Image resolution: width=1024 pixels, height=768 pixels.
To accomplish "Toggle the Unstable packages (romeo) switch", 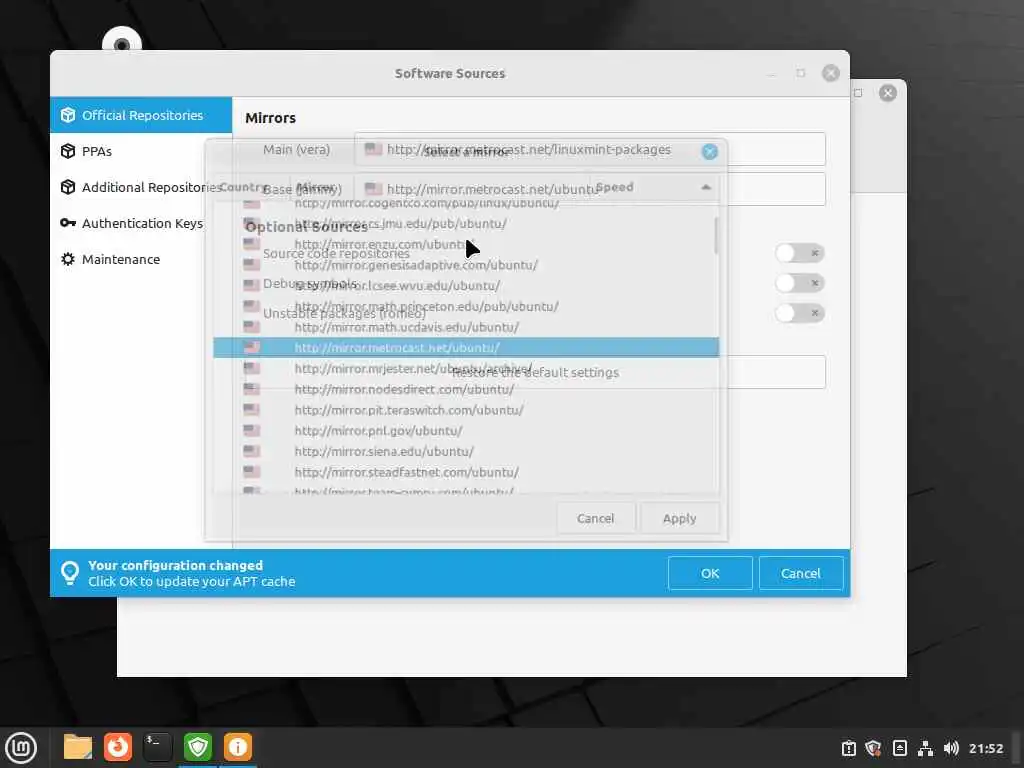I will click(x=800, y=313).
